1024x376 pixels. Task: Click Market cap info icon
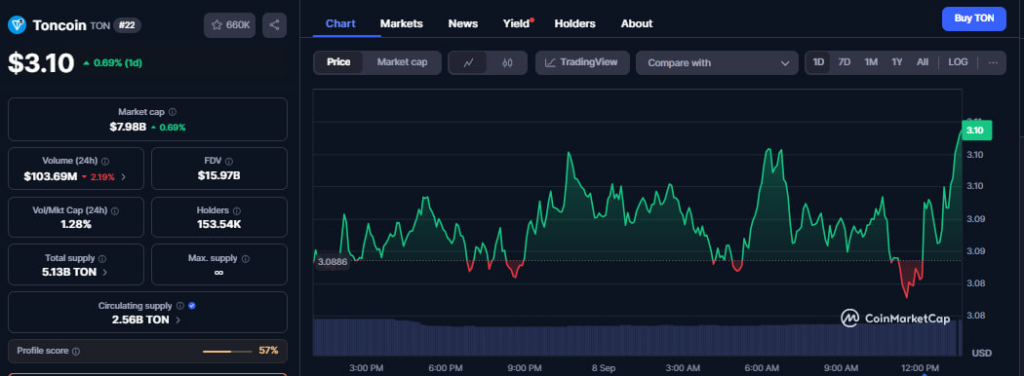[172, 112]
